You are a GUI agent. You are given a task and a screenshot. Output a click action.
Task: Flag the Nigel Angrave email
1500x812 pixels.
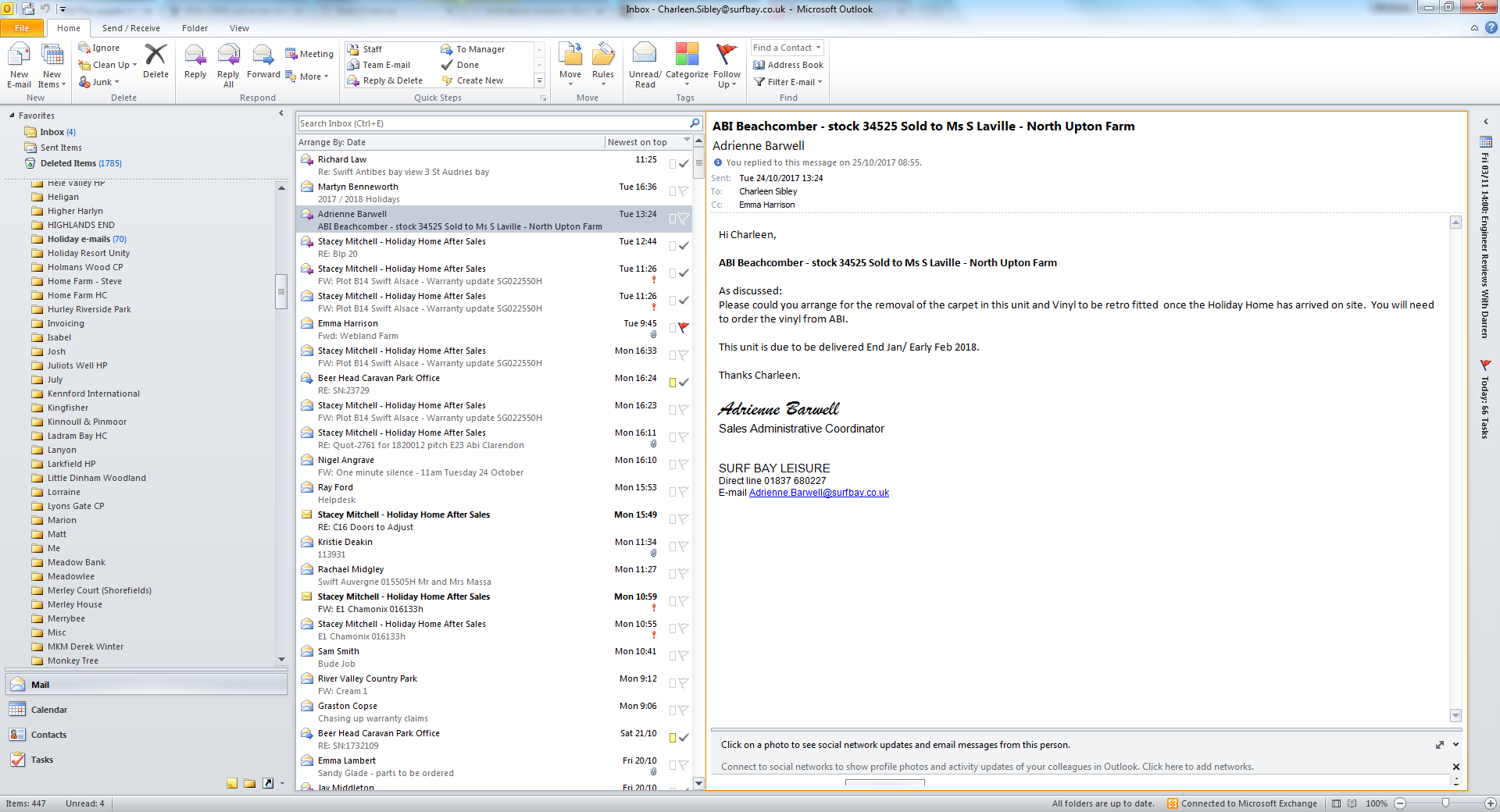(684, 465)
